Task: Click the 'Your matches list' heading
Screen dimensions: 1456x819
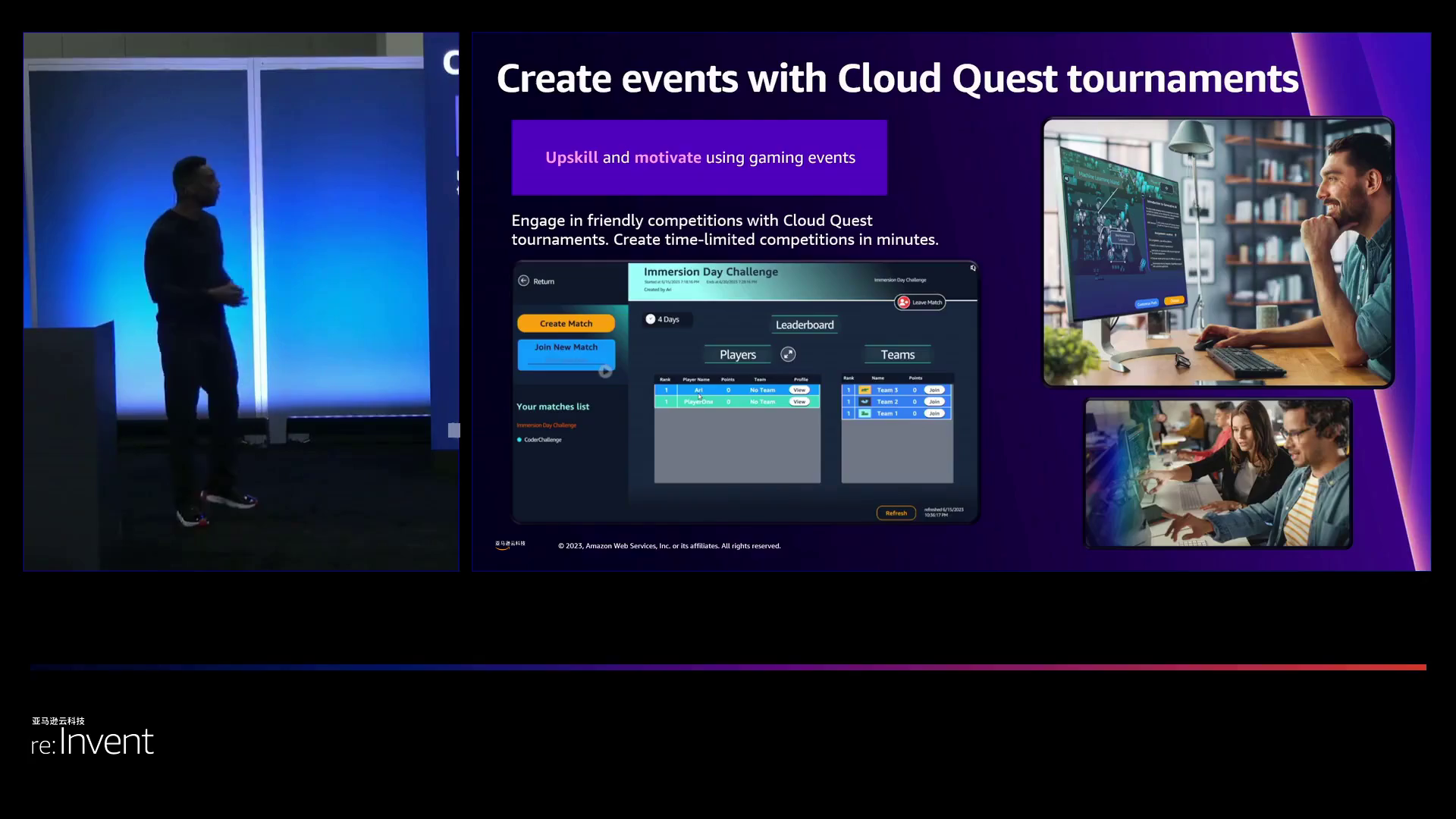Action: (x=553, y=406)
